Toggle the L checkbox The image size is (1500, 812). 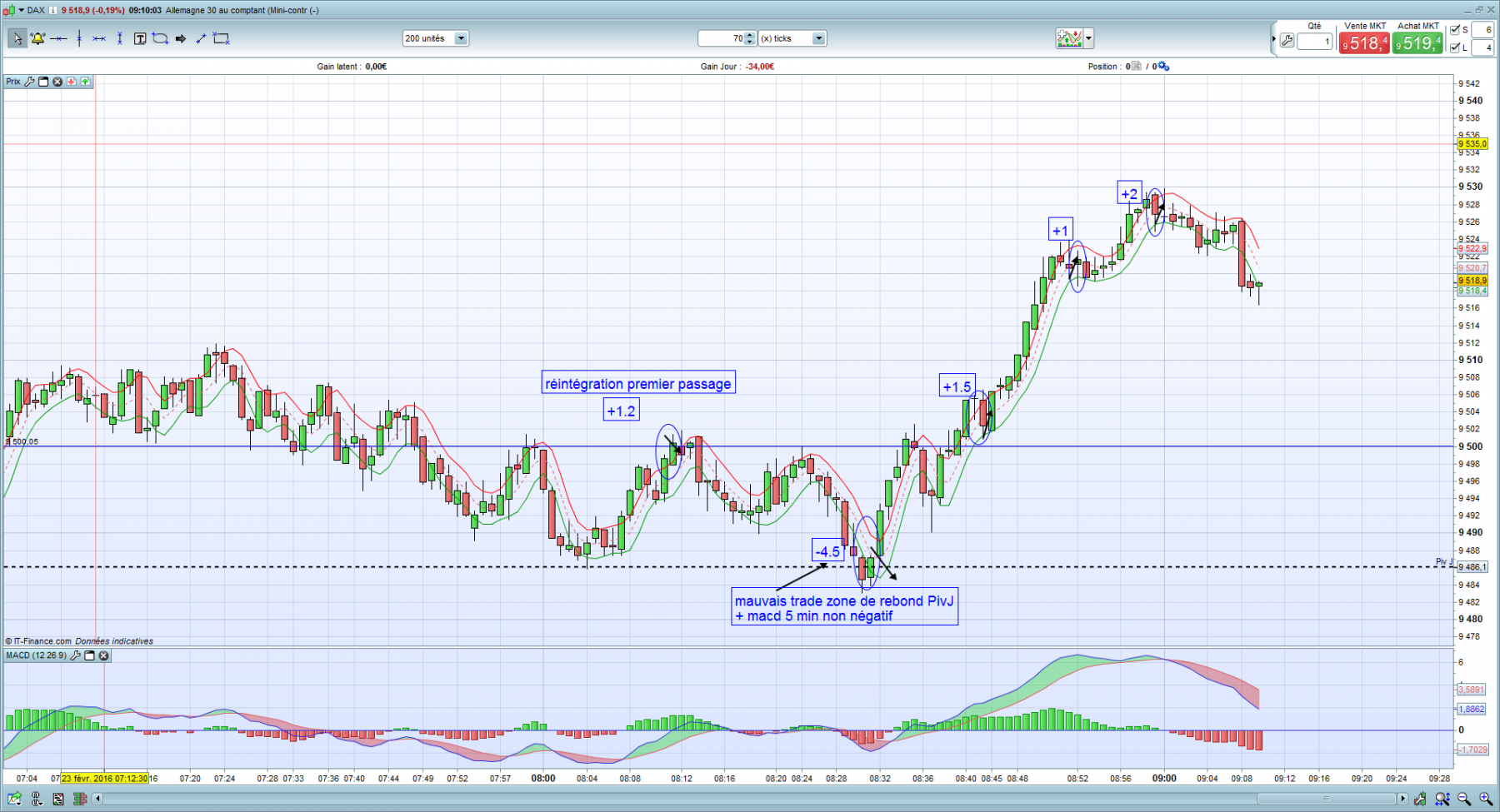point(1455,47)
